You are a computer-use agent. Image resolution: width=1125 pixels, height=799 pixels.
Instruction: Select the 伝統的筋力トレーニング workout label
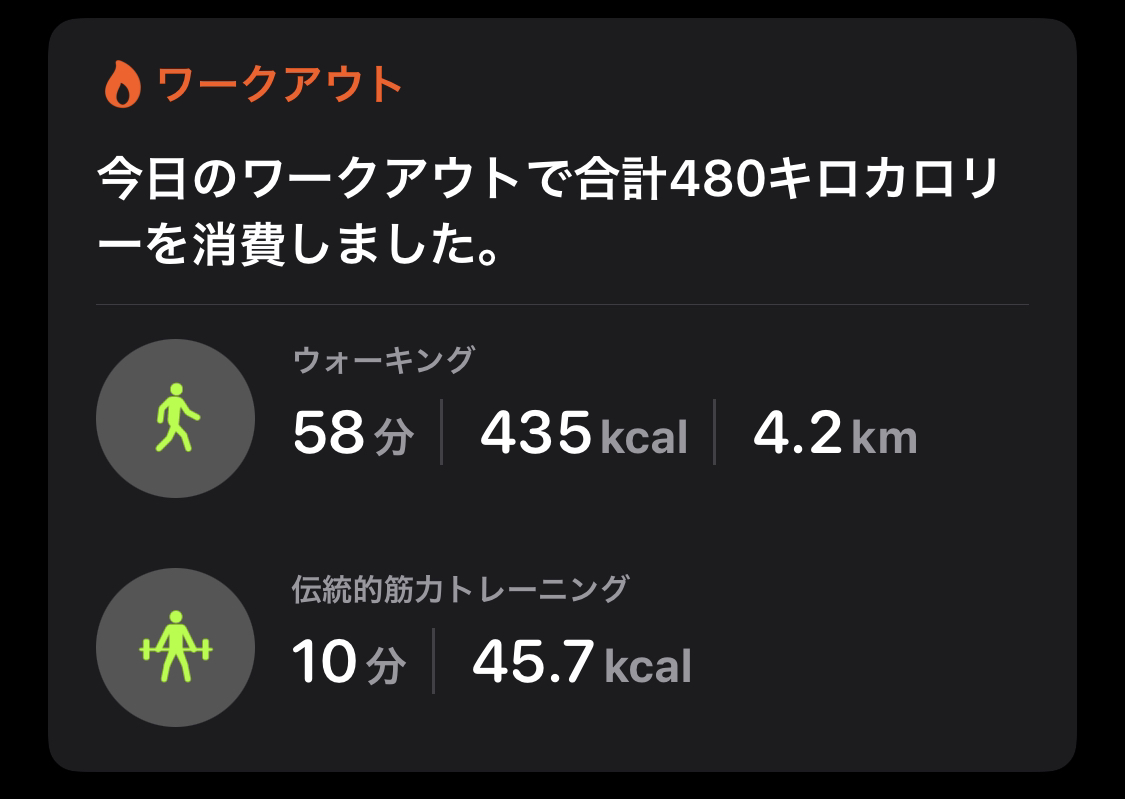click(x=461, y=589)
